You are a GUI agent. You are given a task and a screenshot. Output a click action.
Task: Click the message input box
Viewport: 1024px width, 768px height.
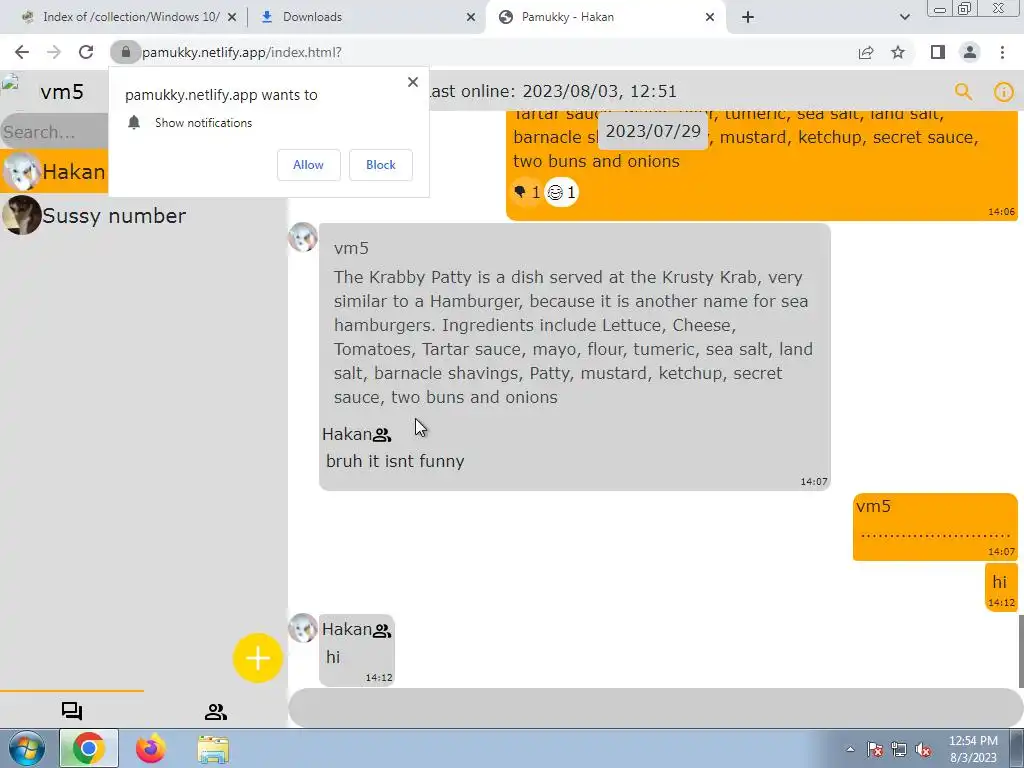pos(656,707)
